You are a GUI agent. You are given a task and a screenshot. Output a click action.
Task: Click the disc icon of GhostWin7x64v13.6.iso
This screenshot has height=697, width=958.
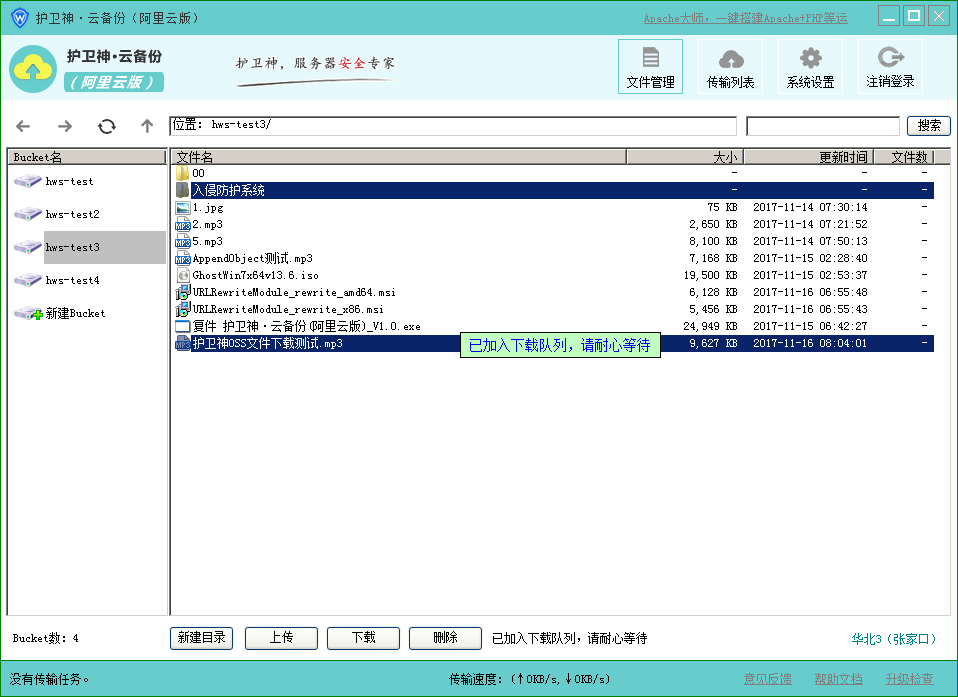coord(182,276)
